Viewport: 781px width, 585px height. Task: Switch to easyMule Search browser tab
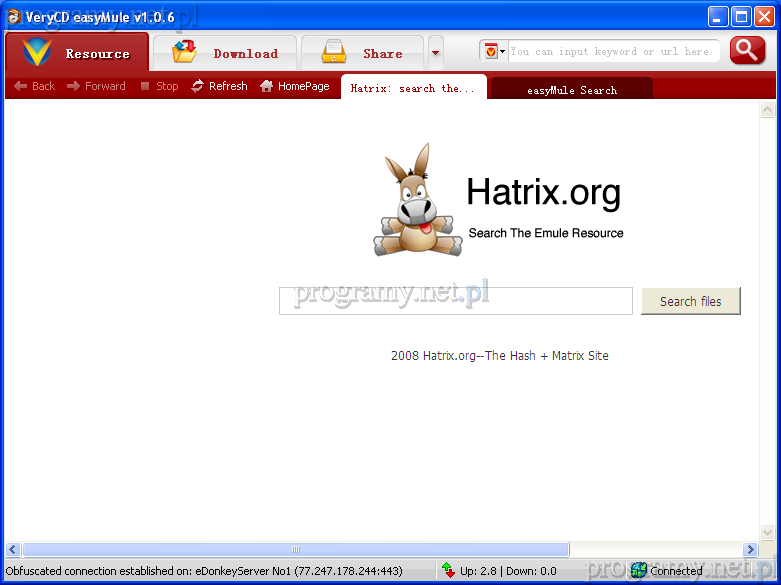point(571,90)
